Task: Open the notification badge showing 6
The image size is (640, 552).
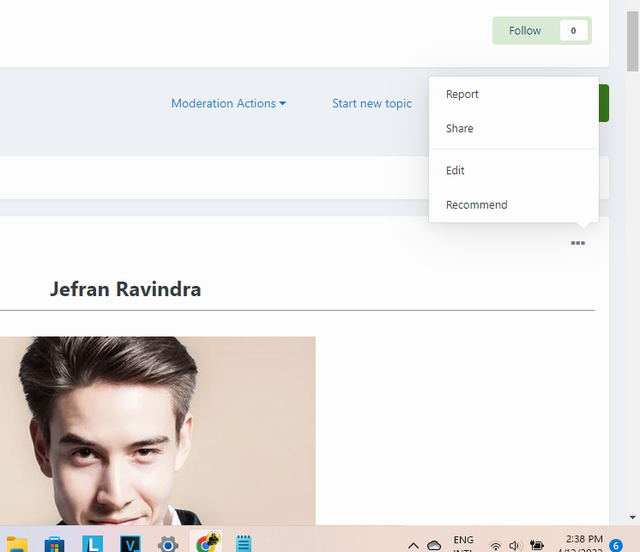Action: (616, 545)
